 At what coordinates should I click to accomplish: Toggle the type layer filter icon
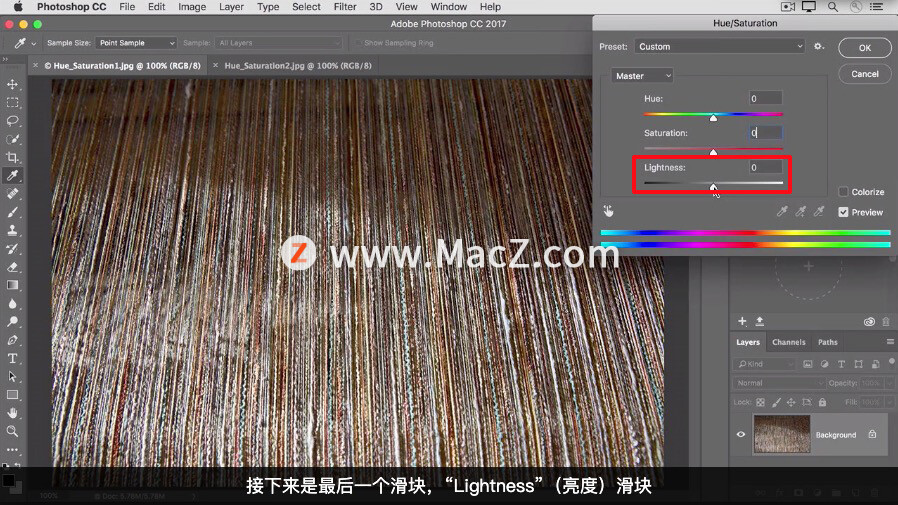click(841, 364)
